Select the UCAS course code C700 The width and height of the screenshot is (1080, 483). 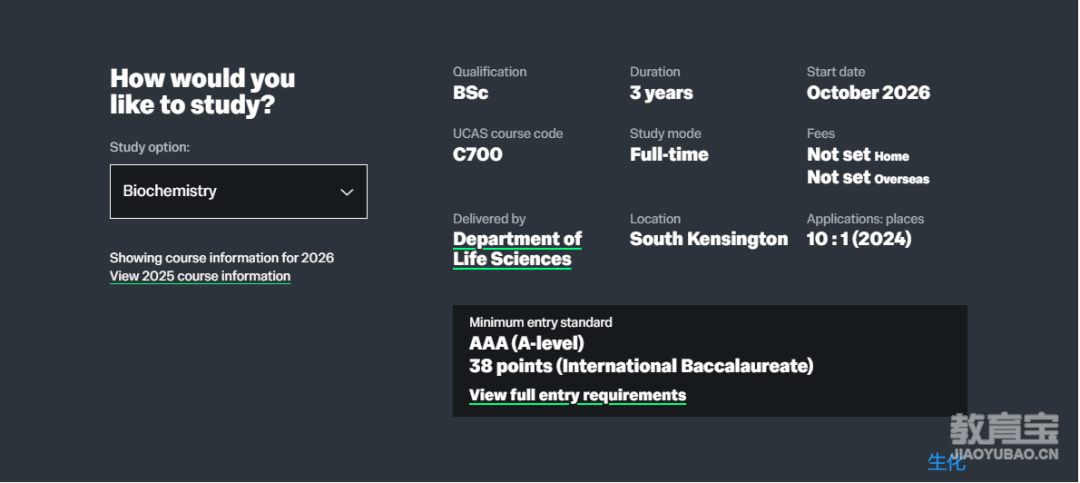(477, 154)
